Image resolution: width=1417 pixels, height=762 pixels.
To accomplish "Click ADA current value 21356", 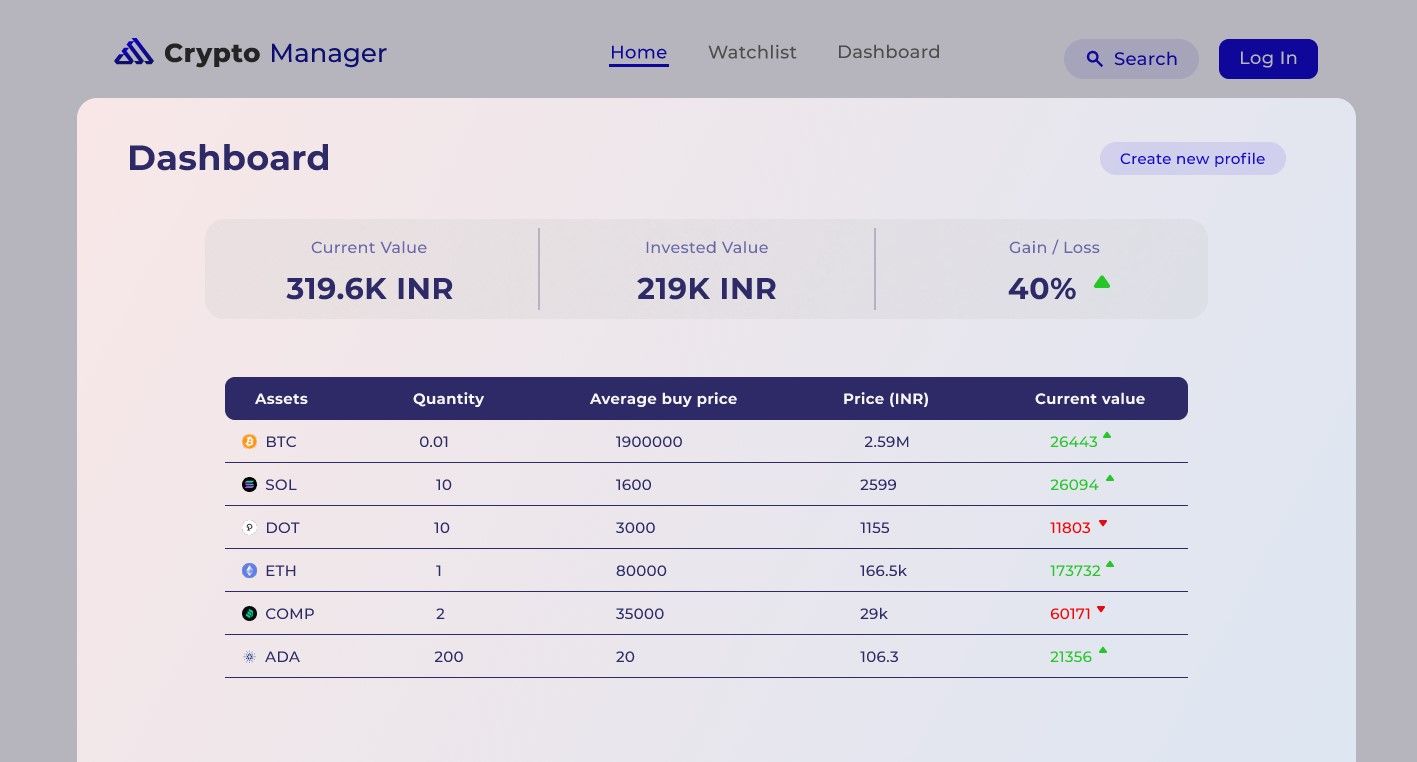I will coord(1071,657).
